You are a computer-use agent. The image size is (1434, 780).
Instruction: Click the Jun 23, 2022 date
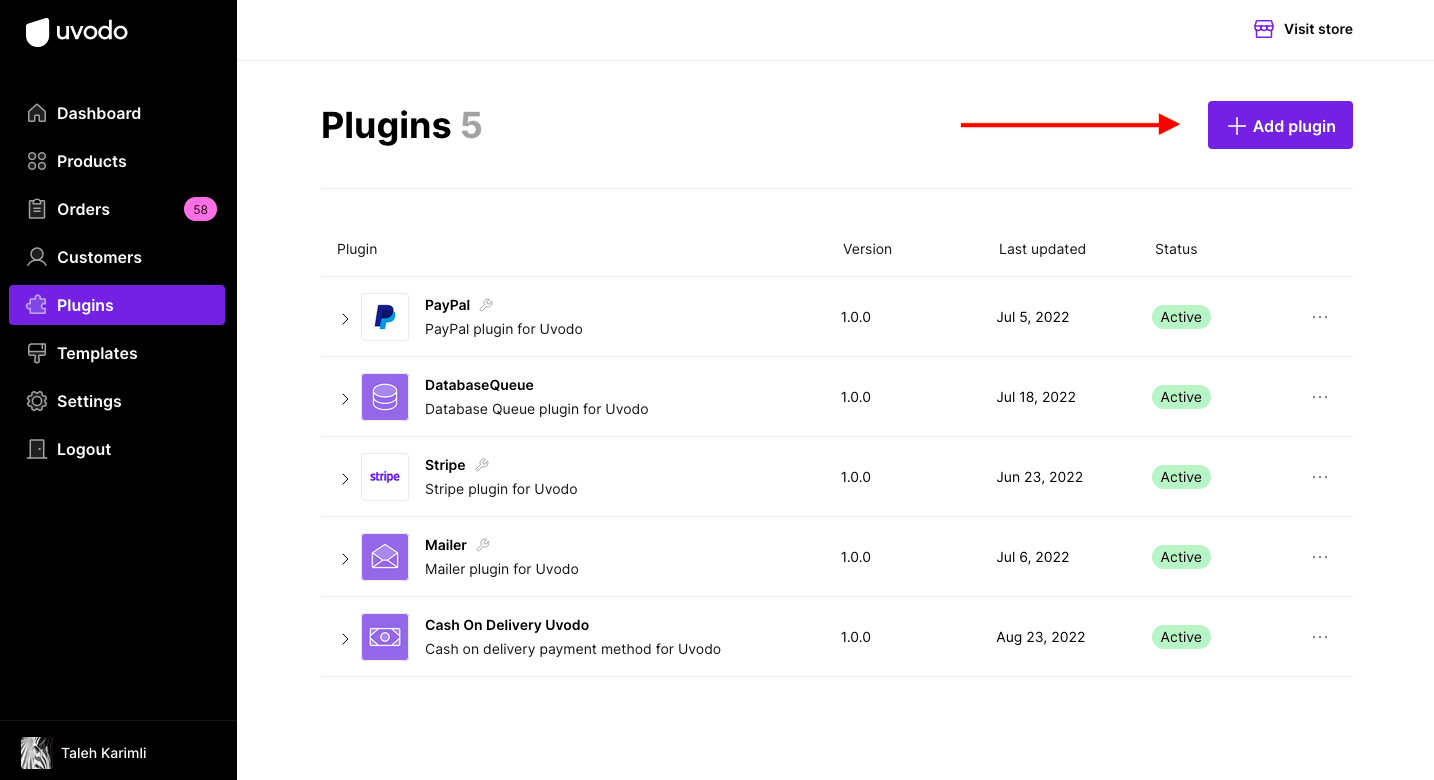pos(1040,477)
